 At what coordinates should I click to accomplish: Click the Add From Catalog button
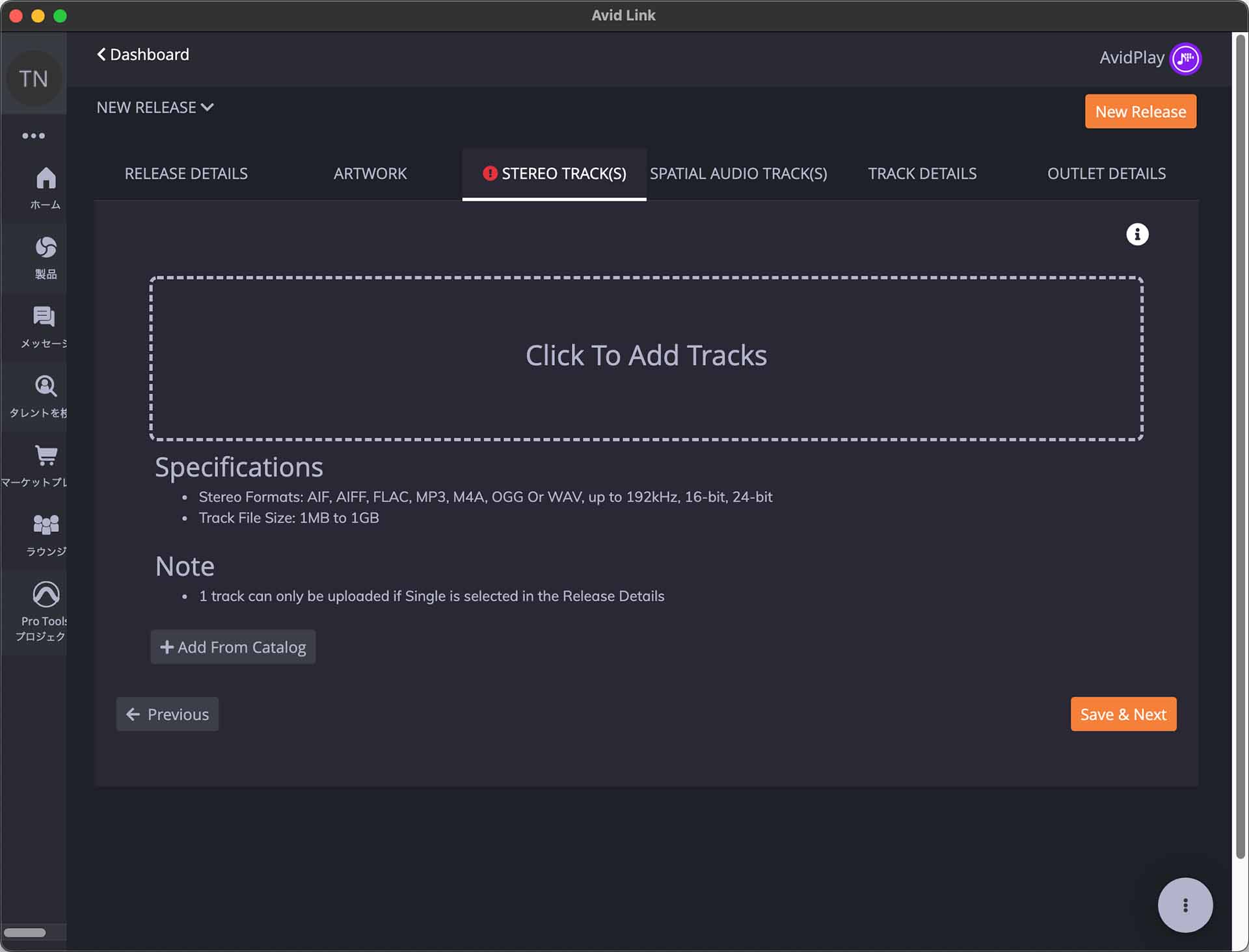pos(233,647)
